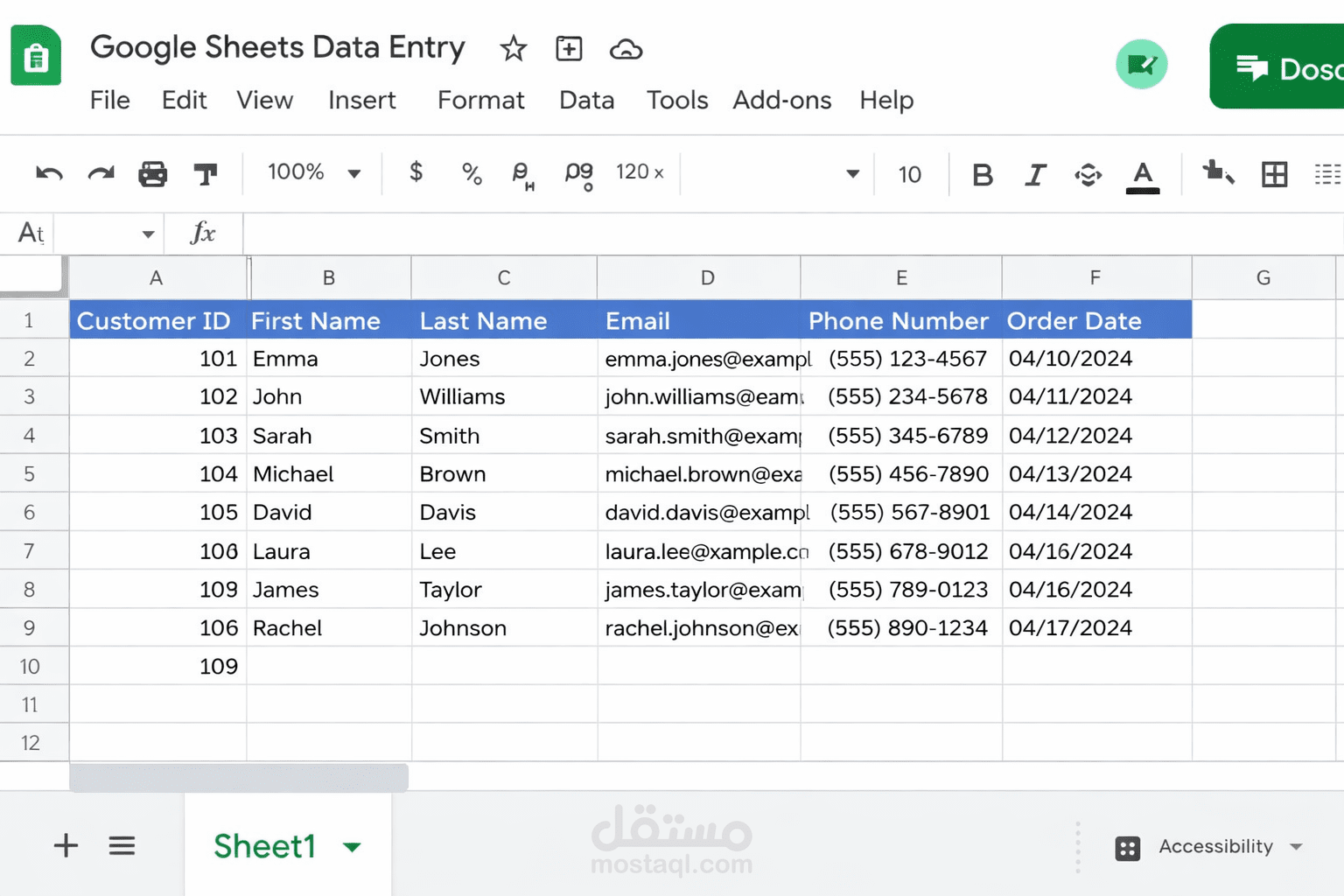The width and height of the screenshot is (1344, 896).
Task: Open the File menu
Action: click(x=110, y=101)
